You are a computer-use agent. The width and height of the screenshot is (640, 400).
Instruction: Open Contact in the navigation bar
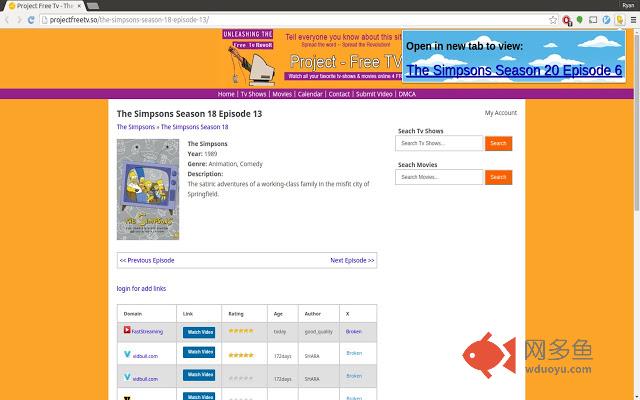(x=339, y=94)
